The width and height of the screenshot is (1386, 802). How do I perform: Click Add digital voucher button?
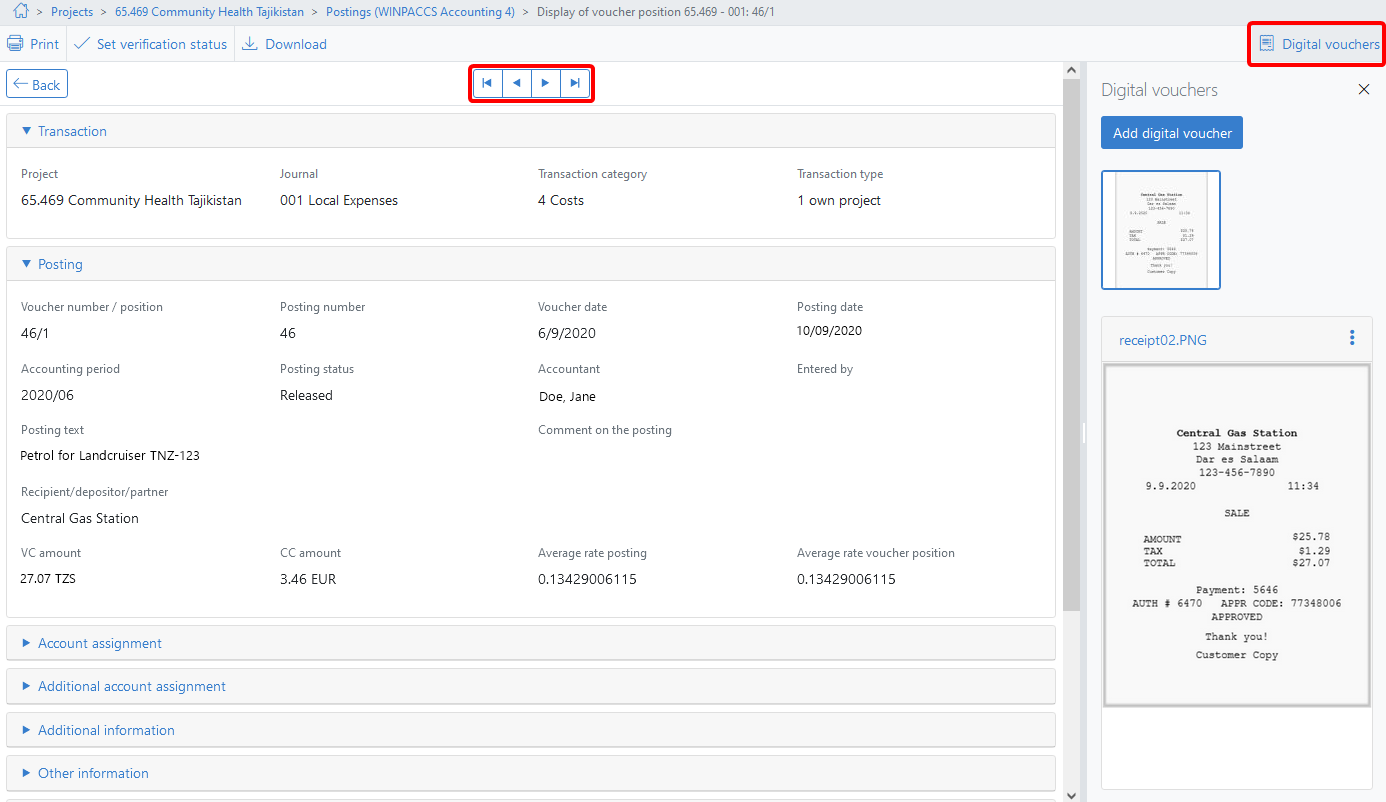[x=1171, y=133]
